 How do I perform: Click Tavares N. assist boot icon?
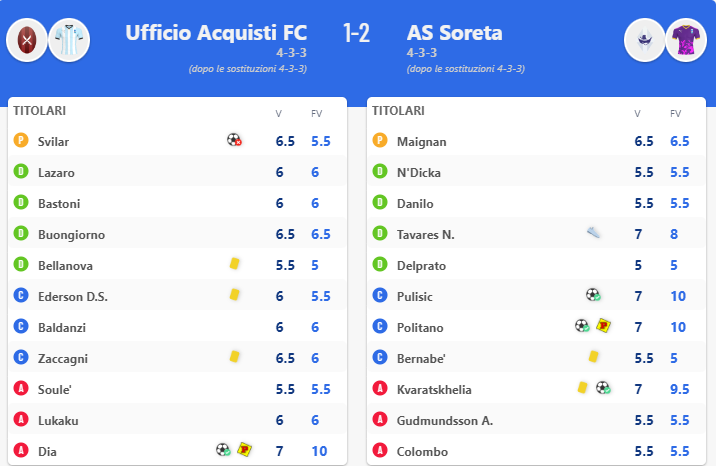point(594,233)
